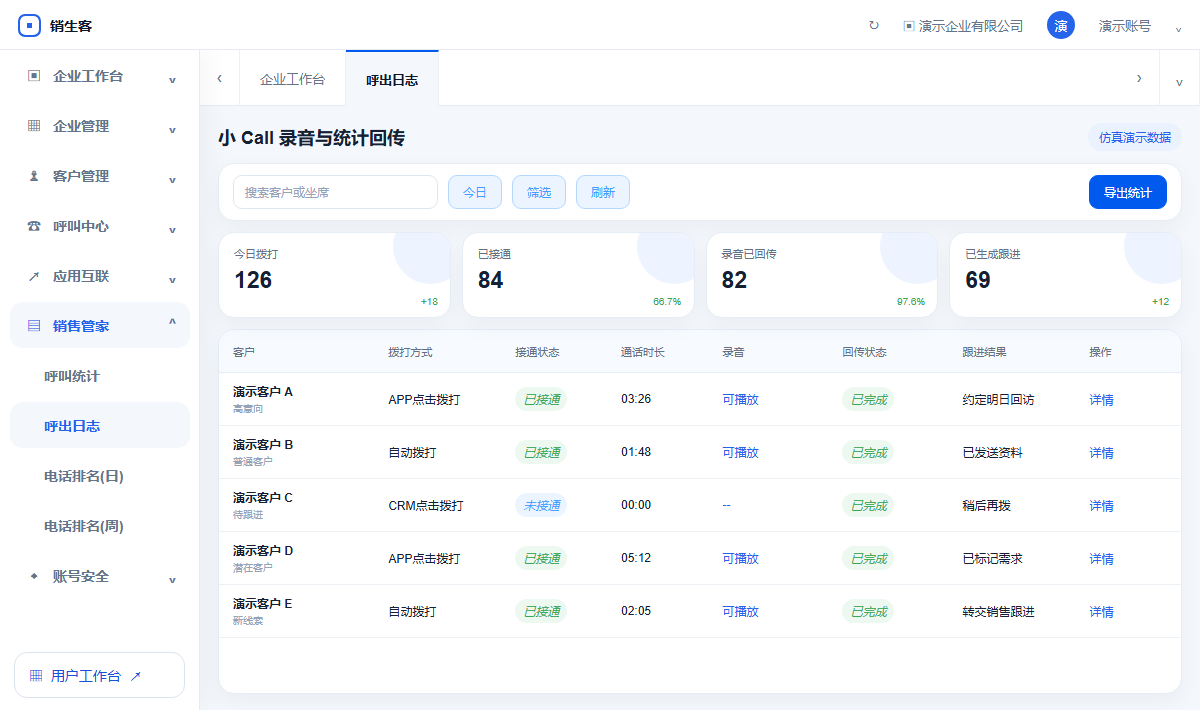The height and width of the screenshot is (710, 1200).
Task: Click the 应用互联 arrow icon
Action: pos(34,276)
